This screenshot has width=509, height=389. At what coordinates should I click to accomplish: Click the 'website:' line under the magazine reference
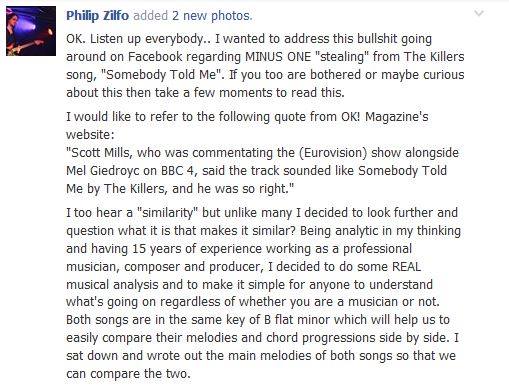coord(90,135)
